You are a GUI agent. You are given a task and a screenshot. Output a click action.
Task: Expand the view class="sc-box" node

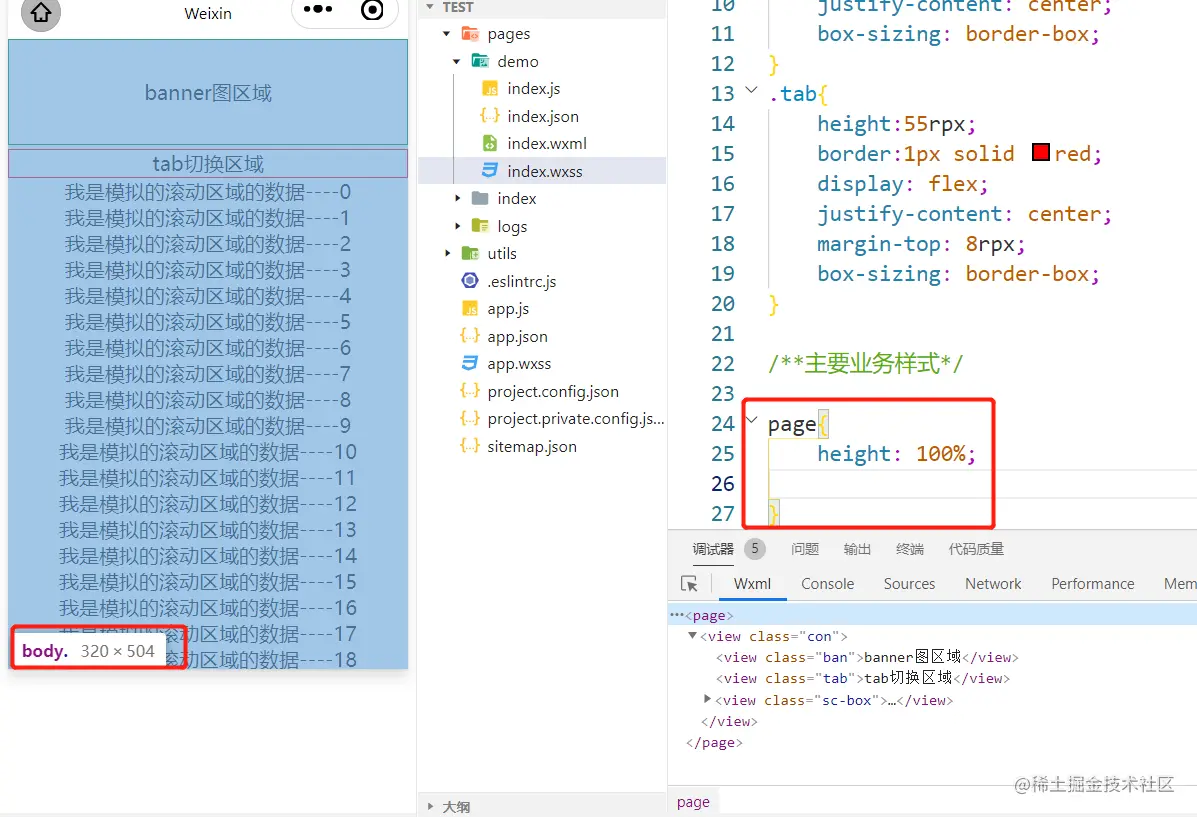click(x=707, y=699)
